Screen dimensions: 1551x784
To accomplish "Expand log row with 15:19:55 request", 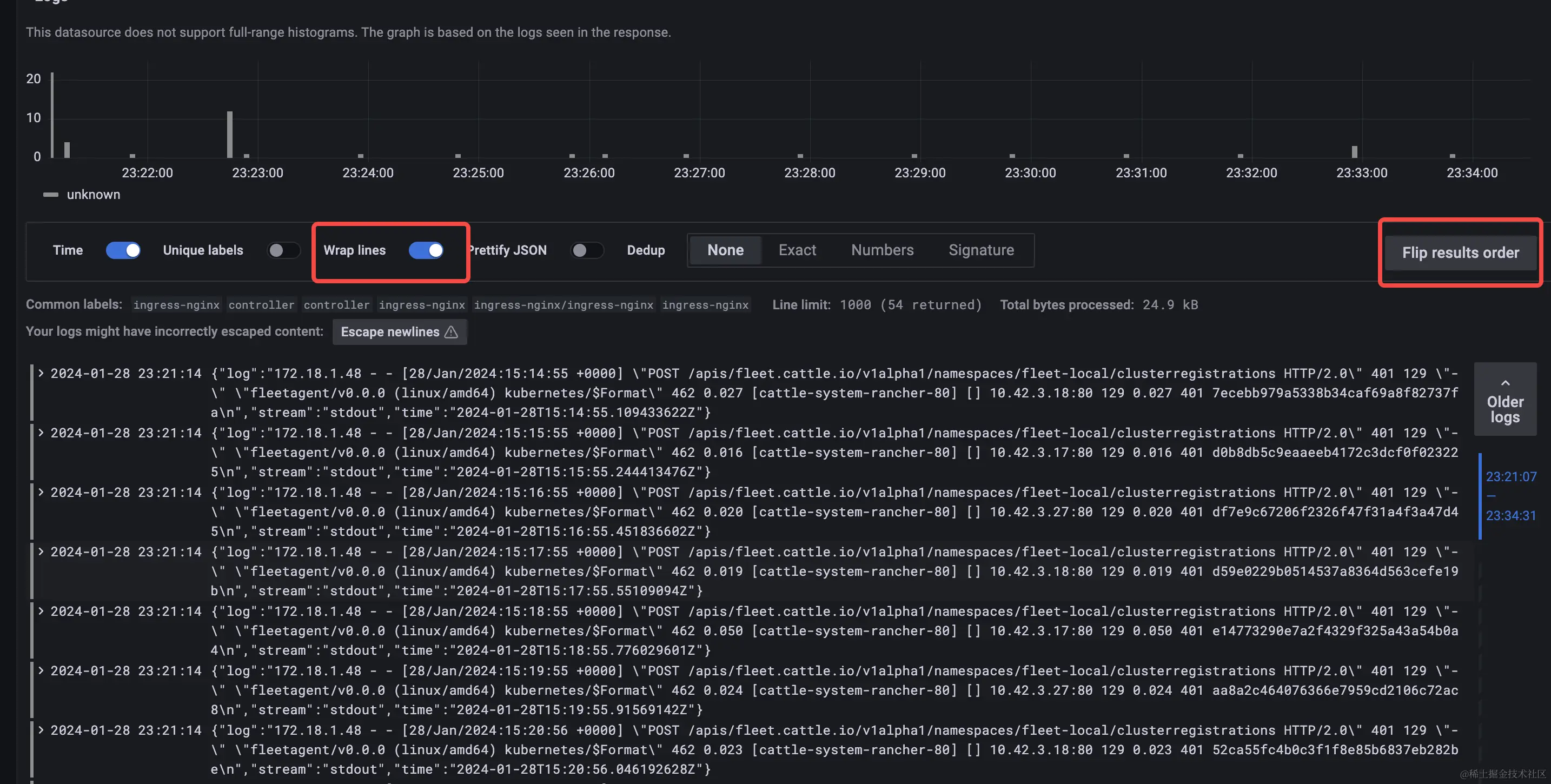I will (41, 670).
